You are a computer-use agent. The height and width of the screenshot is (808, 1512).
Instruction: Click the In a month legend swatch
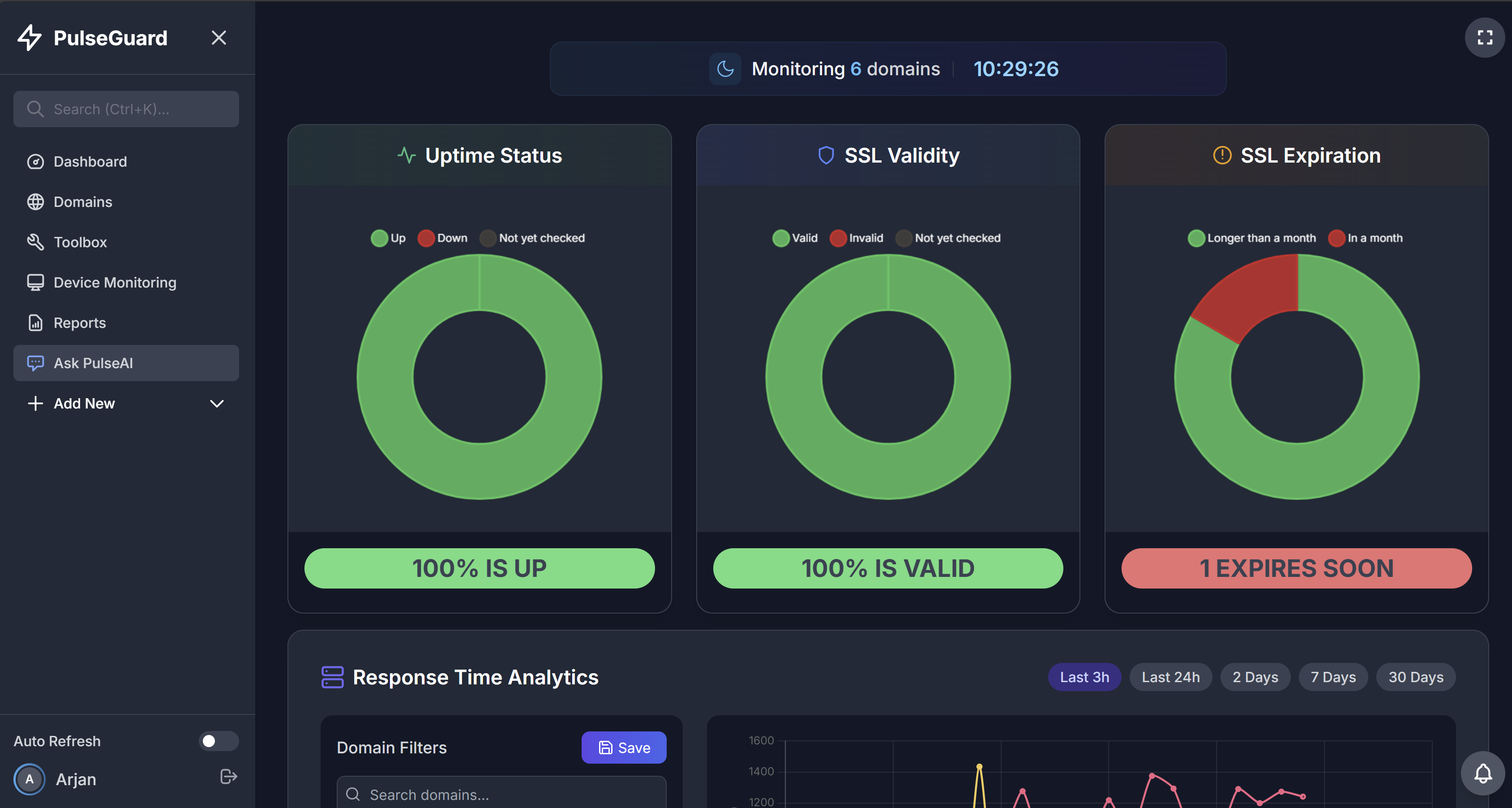pyautogui.click(x=1336, y=238)
